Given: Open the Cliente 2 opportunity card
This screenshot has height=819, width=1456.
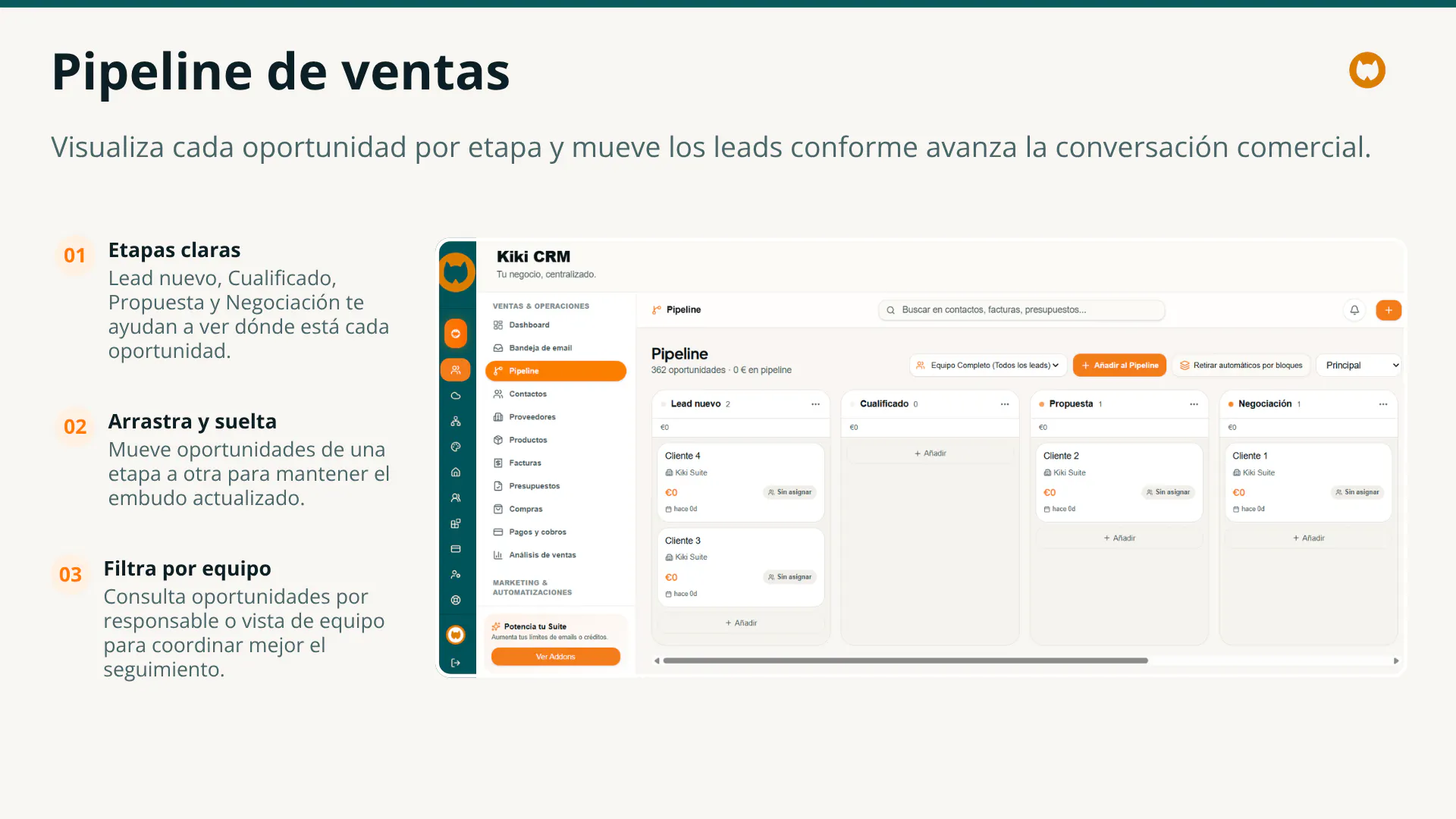Looking at the screenshot, I should pyautogui.click(x=1119, y=482).
